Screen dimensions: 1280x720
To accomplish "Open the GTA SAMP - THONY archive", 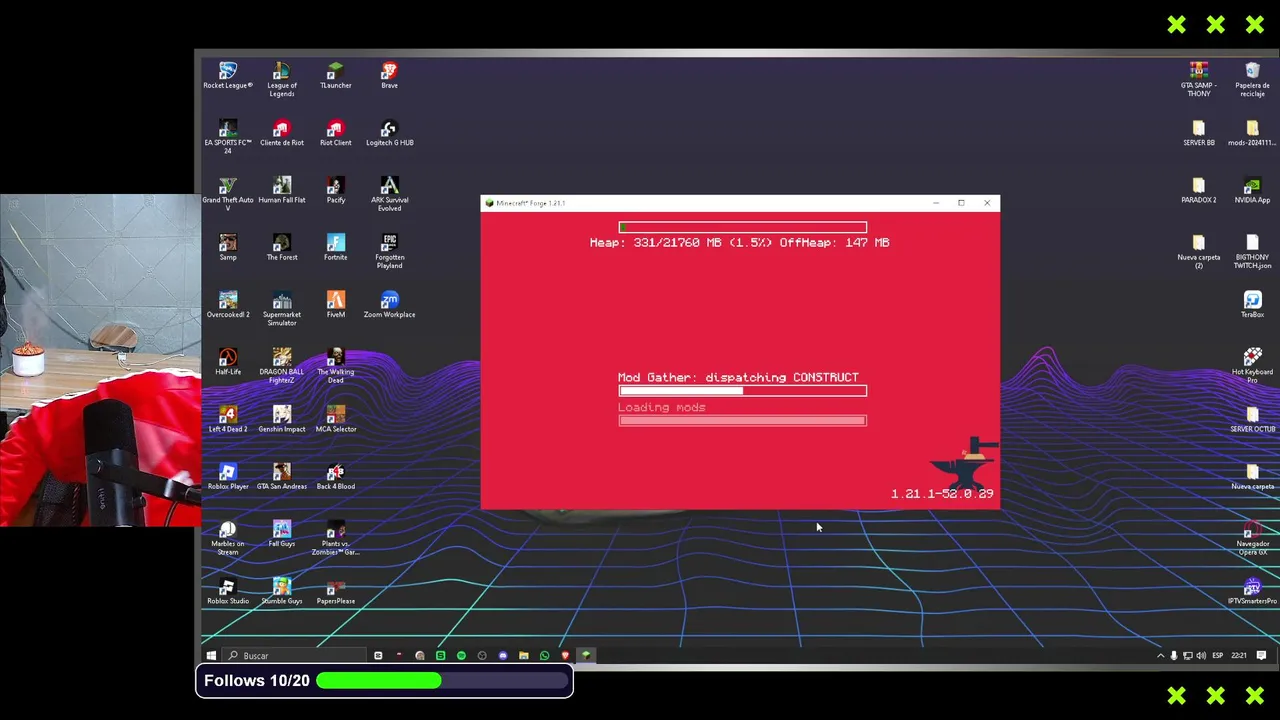I will click(1199, 79).
